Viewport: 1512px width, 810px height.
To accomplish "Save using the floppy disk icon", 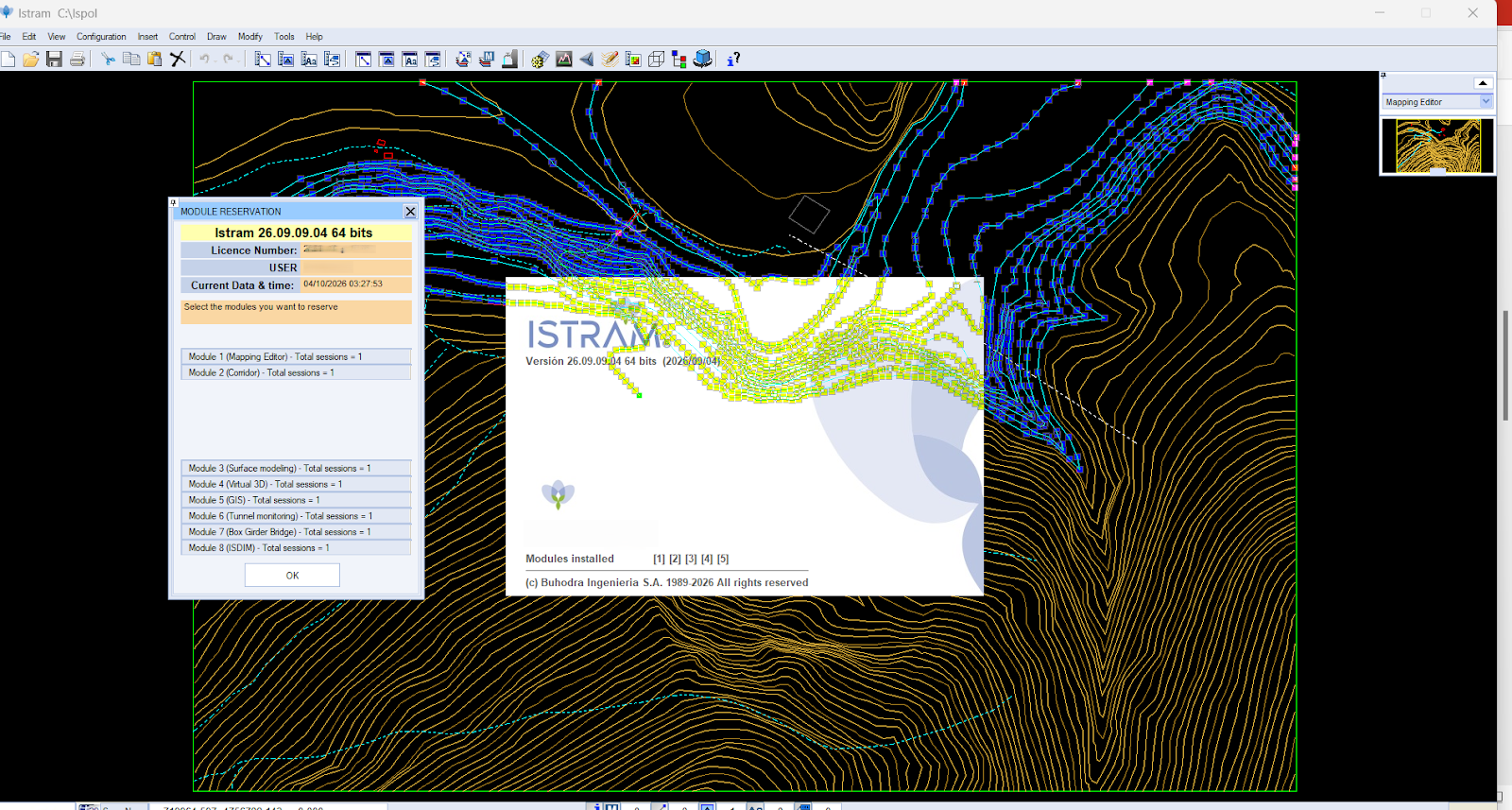I will (x=54, y=59).
